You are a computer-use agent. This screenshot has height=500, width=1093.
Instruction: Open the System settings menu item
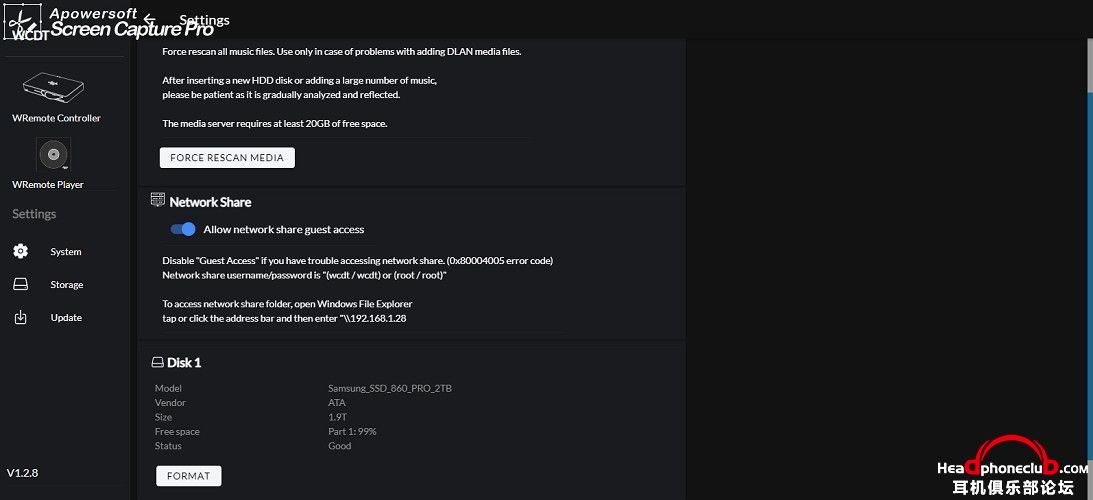[x=66, y=252]
